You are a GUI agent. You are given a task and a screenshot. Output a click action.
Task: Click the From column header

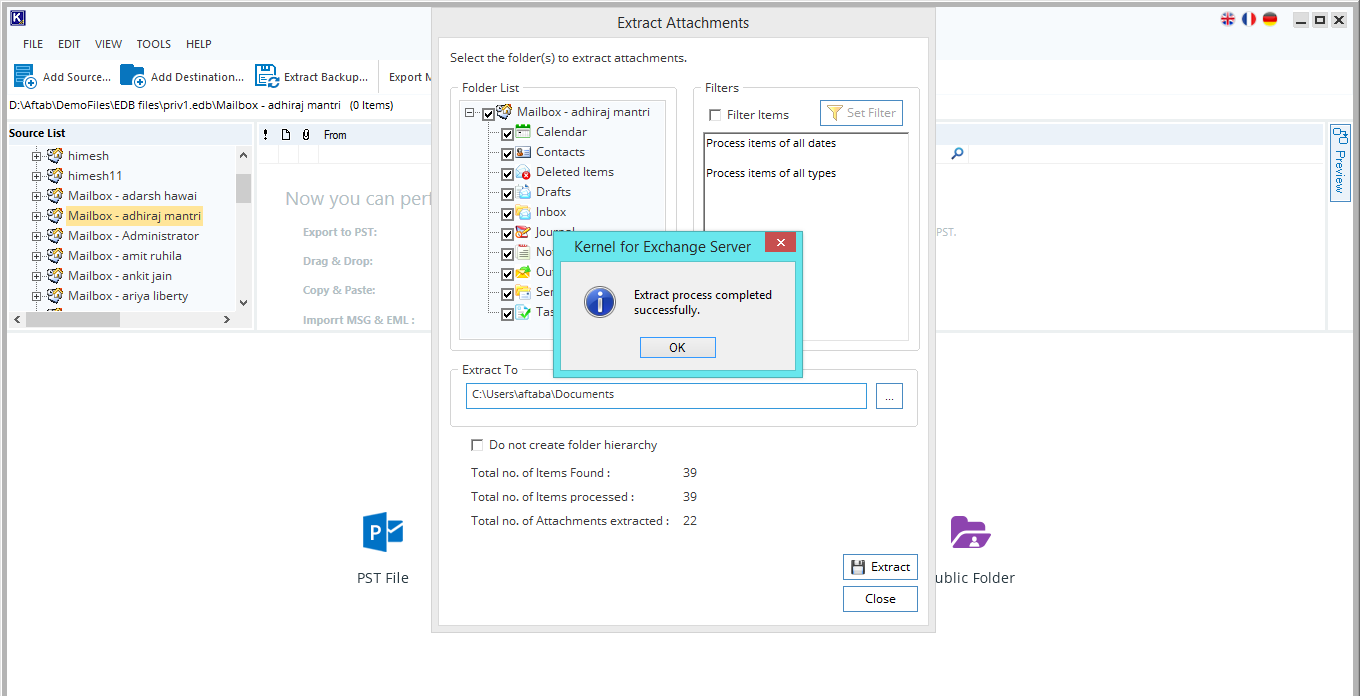pyautogui.click(x=335, y=135)
